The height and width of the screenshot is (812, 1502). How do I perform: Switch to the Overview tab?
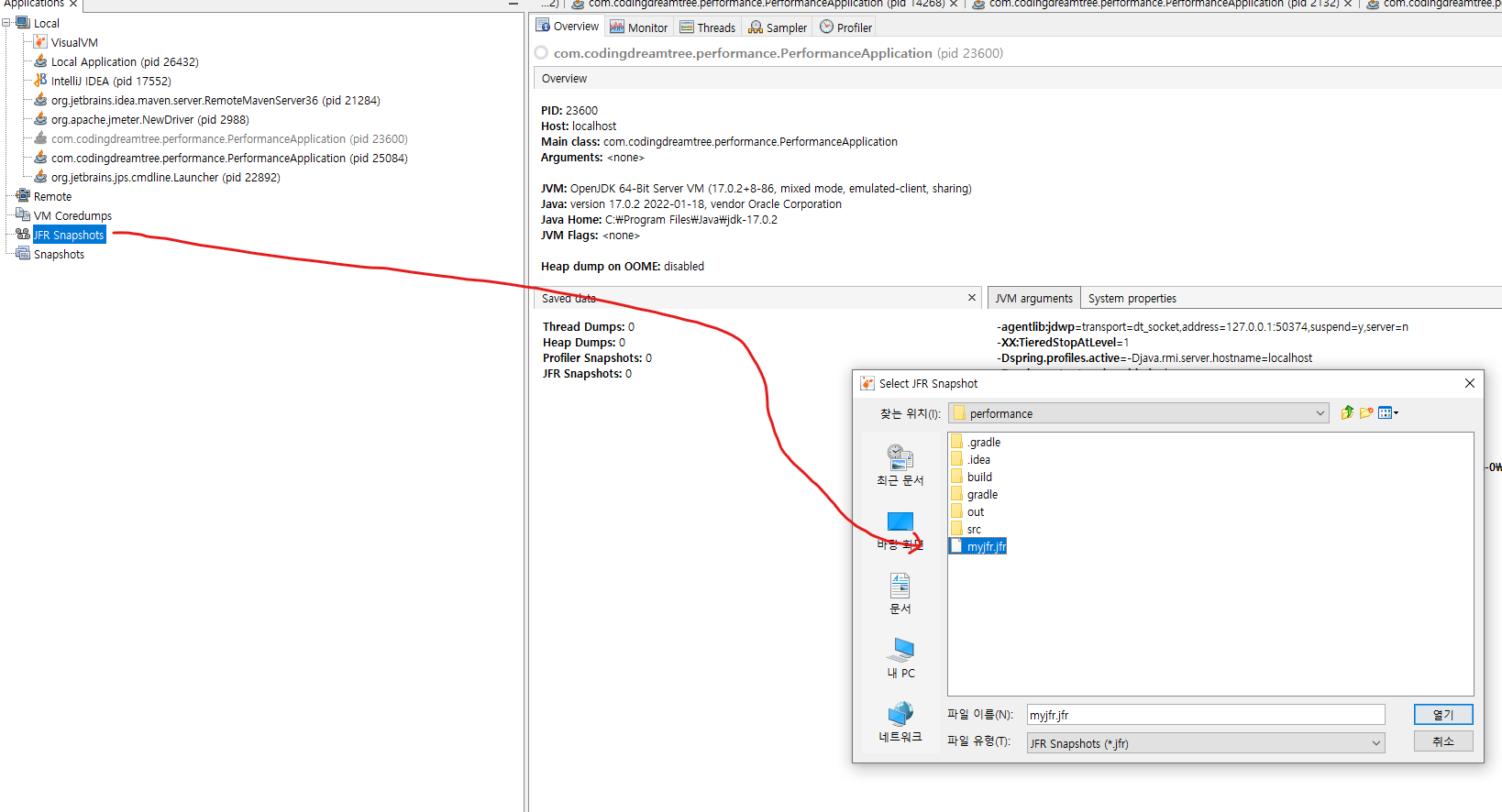point(568,27)
